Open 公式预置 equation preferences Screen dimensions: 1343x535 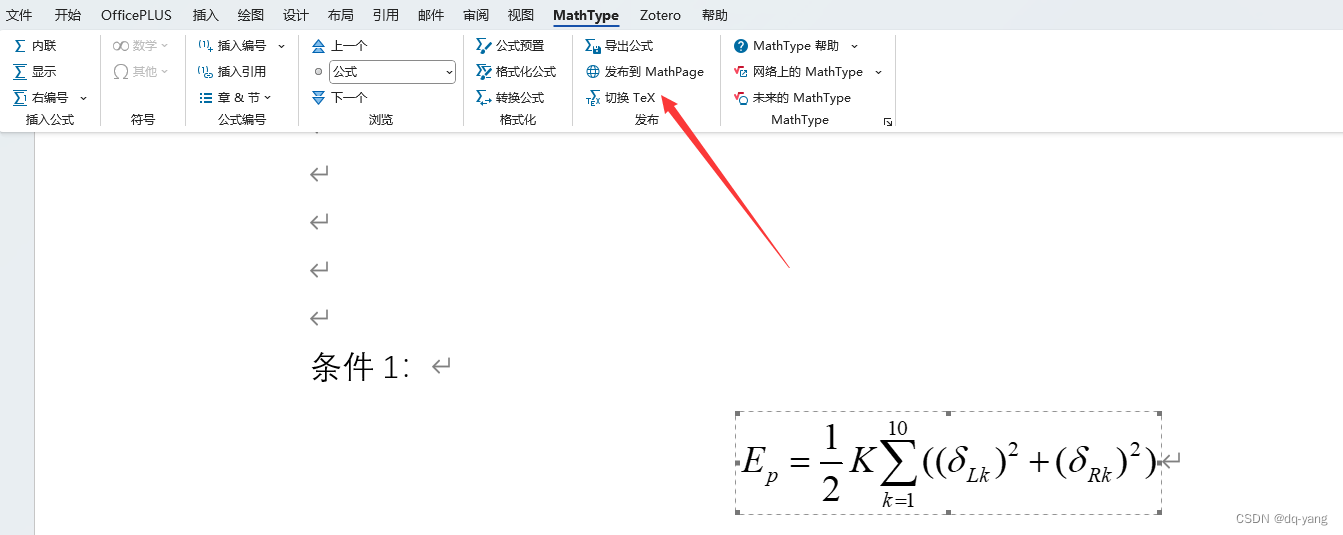pyautogui.click(x=510, y=46)
